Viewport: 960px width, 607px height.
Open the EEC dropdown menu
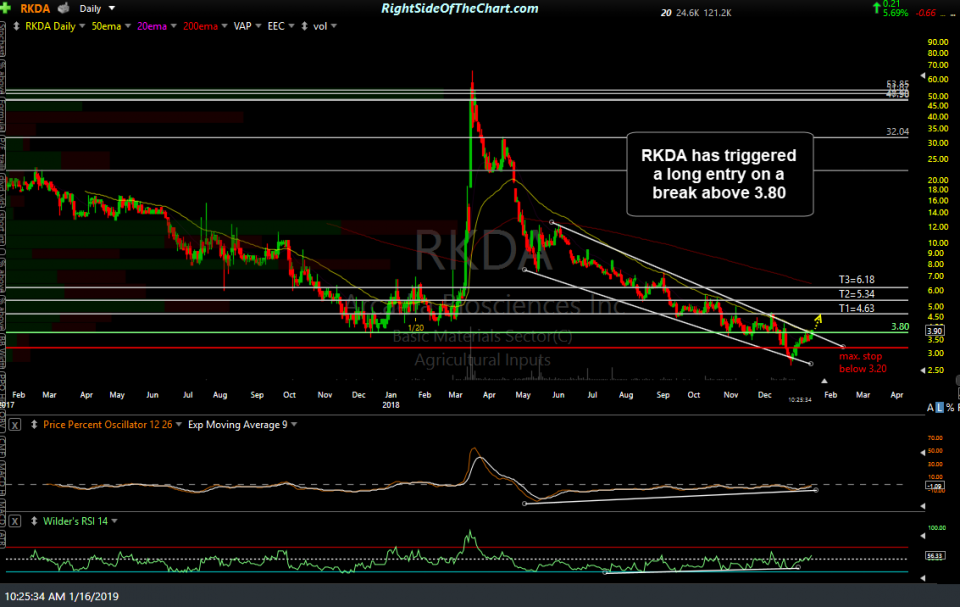click(x=291, y=26)
